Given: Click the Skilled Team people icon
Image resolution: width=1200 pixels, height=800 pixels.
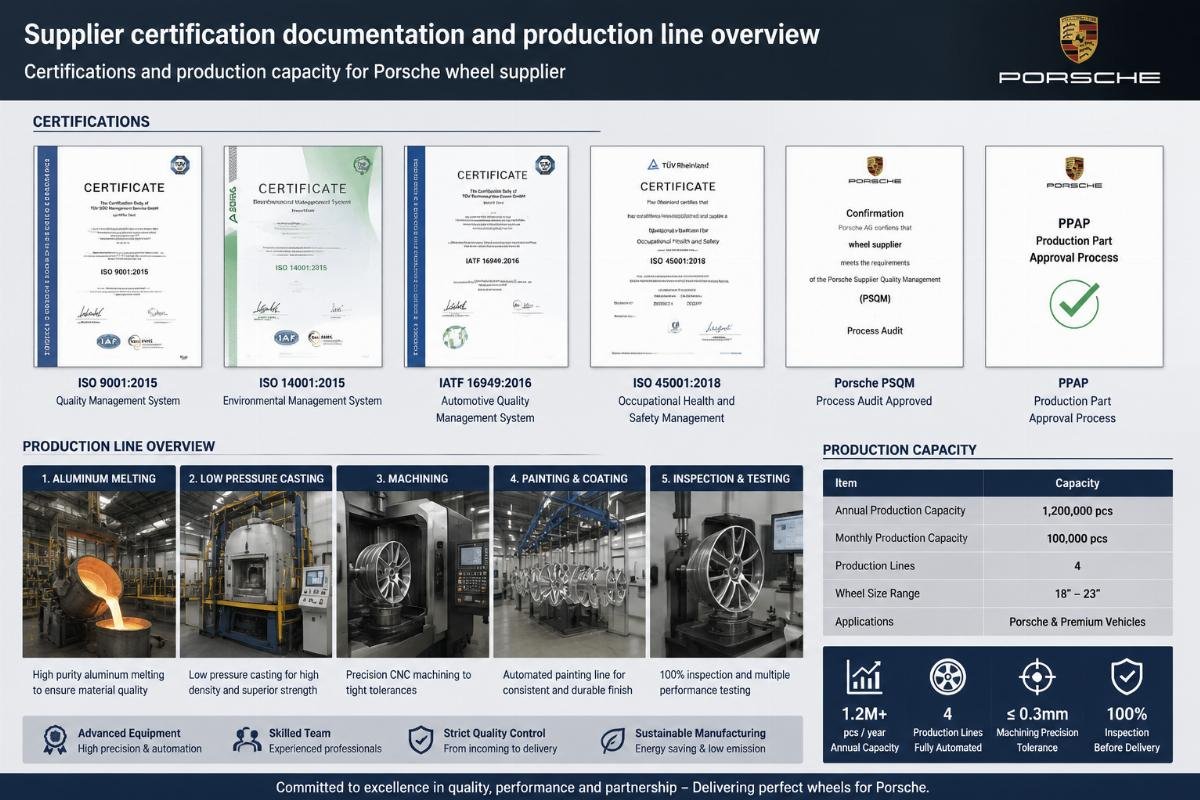Looking at the screenshot, I should 246,740.
